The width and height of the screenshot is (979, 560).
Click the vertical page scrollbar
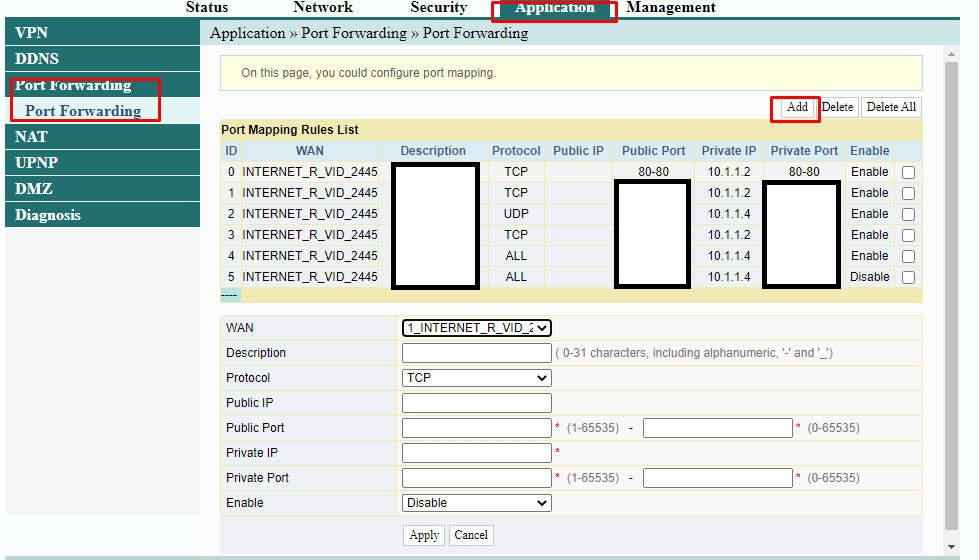pos(951,300)
